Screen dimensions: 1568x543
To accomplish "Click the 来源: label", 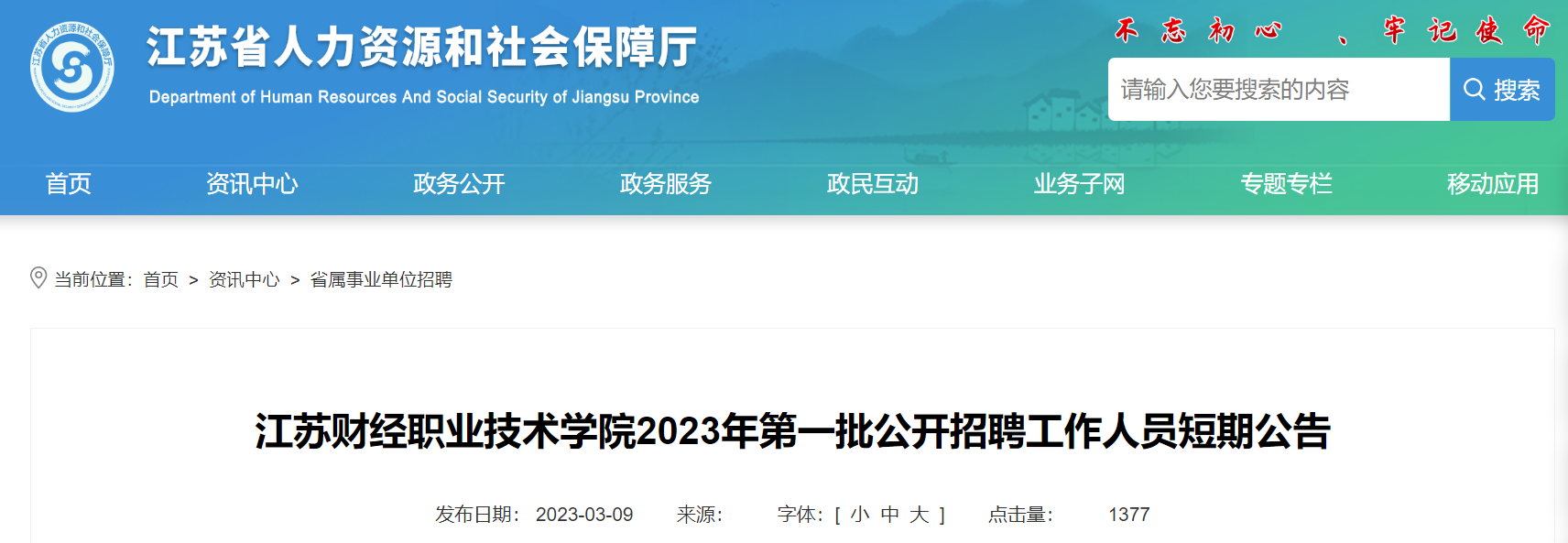I will tap(700, 515).
